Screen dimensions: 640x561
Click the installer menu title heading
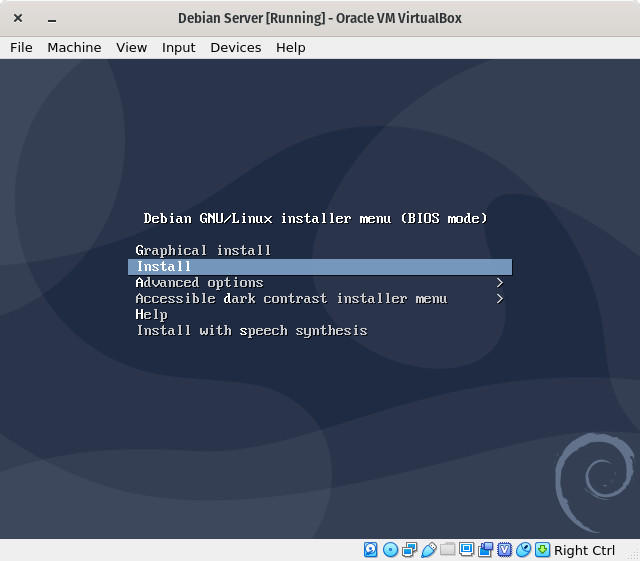pos(316,218)
